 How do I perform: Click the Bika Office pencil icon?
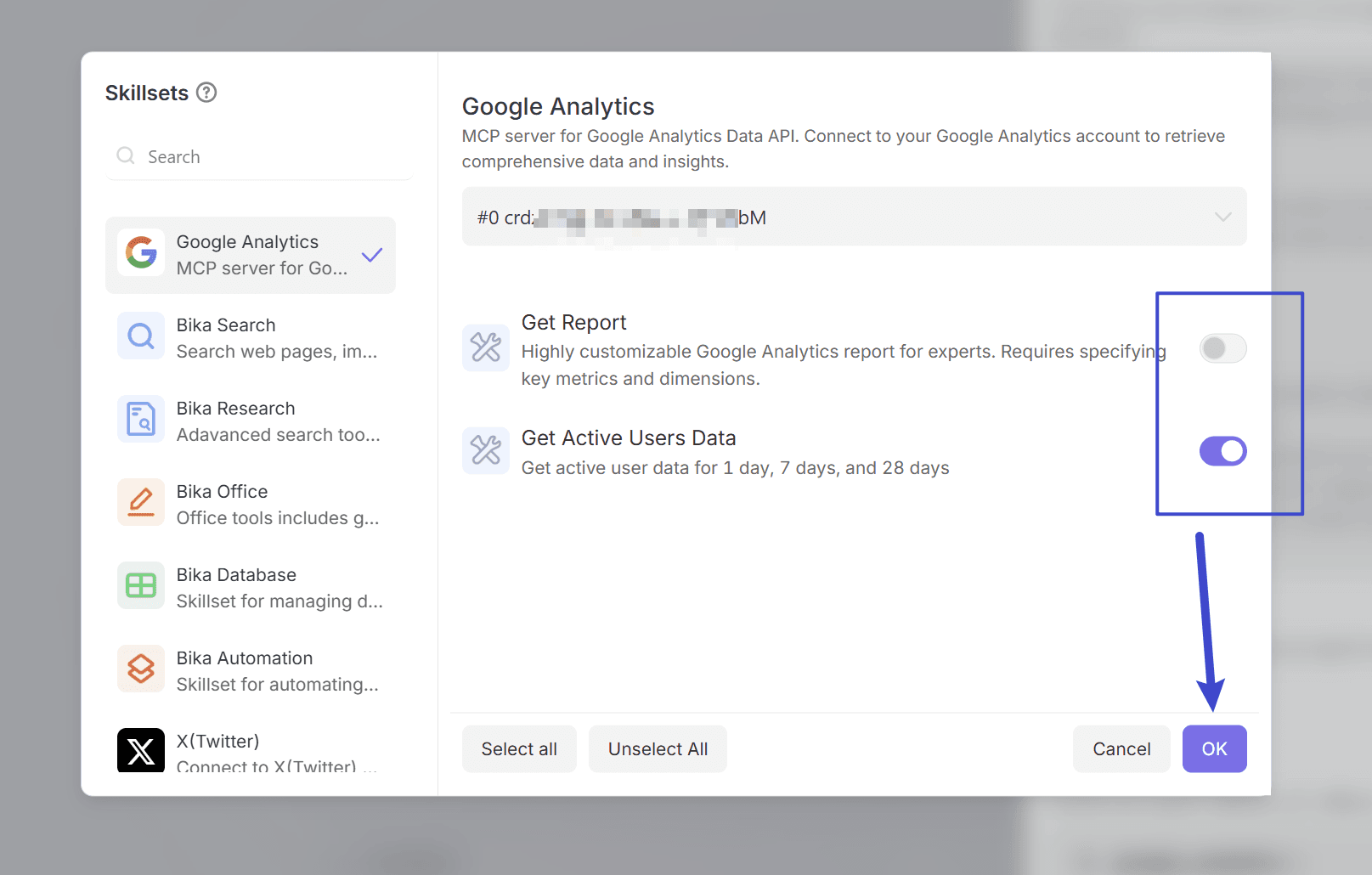[141, 503]
